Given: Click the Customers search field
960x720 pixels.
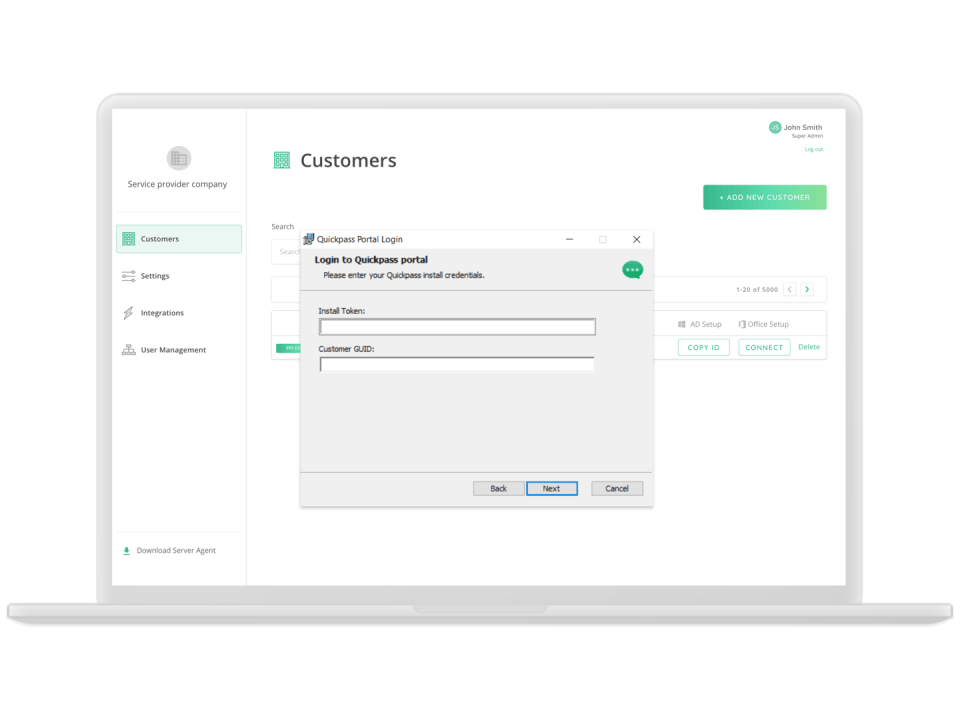Looking at the screenshot, I should [x=286, y=252].
